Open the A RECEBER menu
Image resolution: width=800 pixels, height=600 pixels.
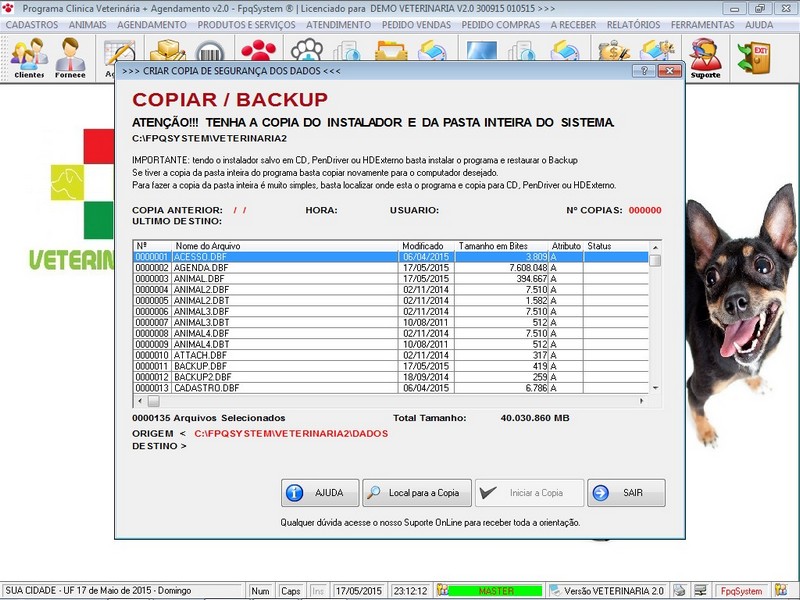tap(573, 24)
